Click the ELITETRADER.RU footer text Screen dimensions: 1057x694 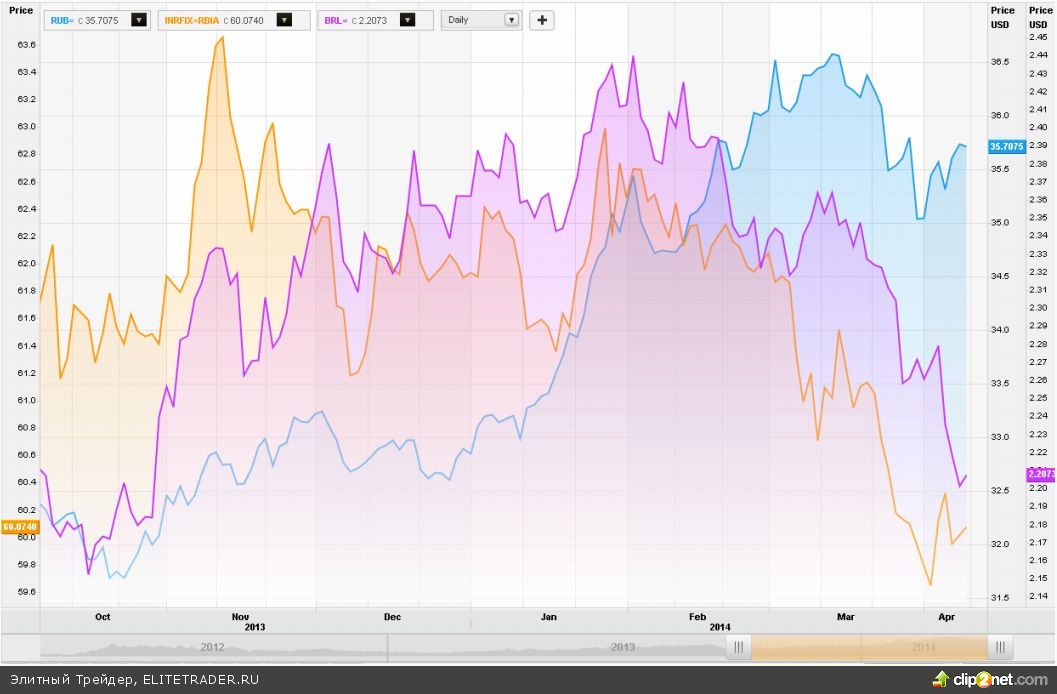click(200, 679)
